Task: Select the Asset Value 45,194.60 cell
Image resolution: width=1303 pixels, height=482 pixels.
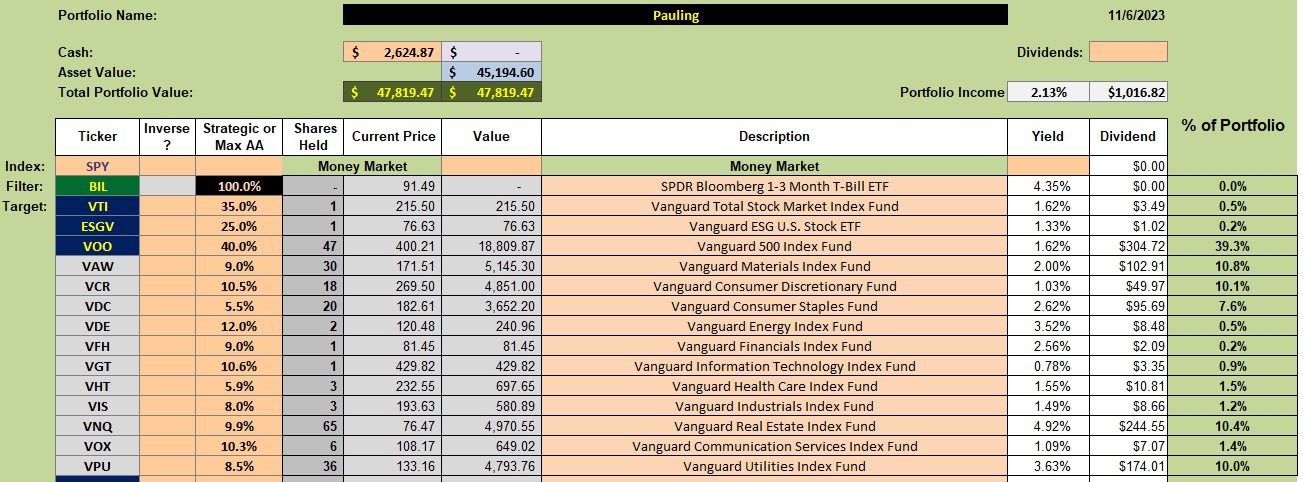Action: click(x=491, y=72)
